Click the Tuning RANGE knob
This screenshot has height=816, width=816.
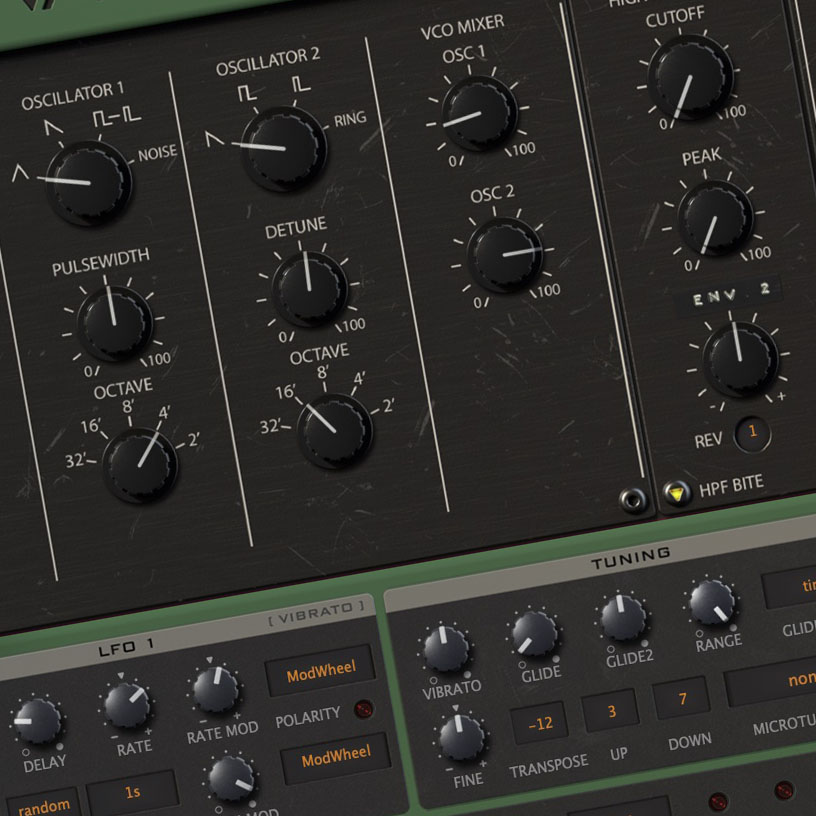coord(711,603)
